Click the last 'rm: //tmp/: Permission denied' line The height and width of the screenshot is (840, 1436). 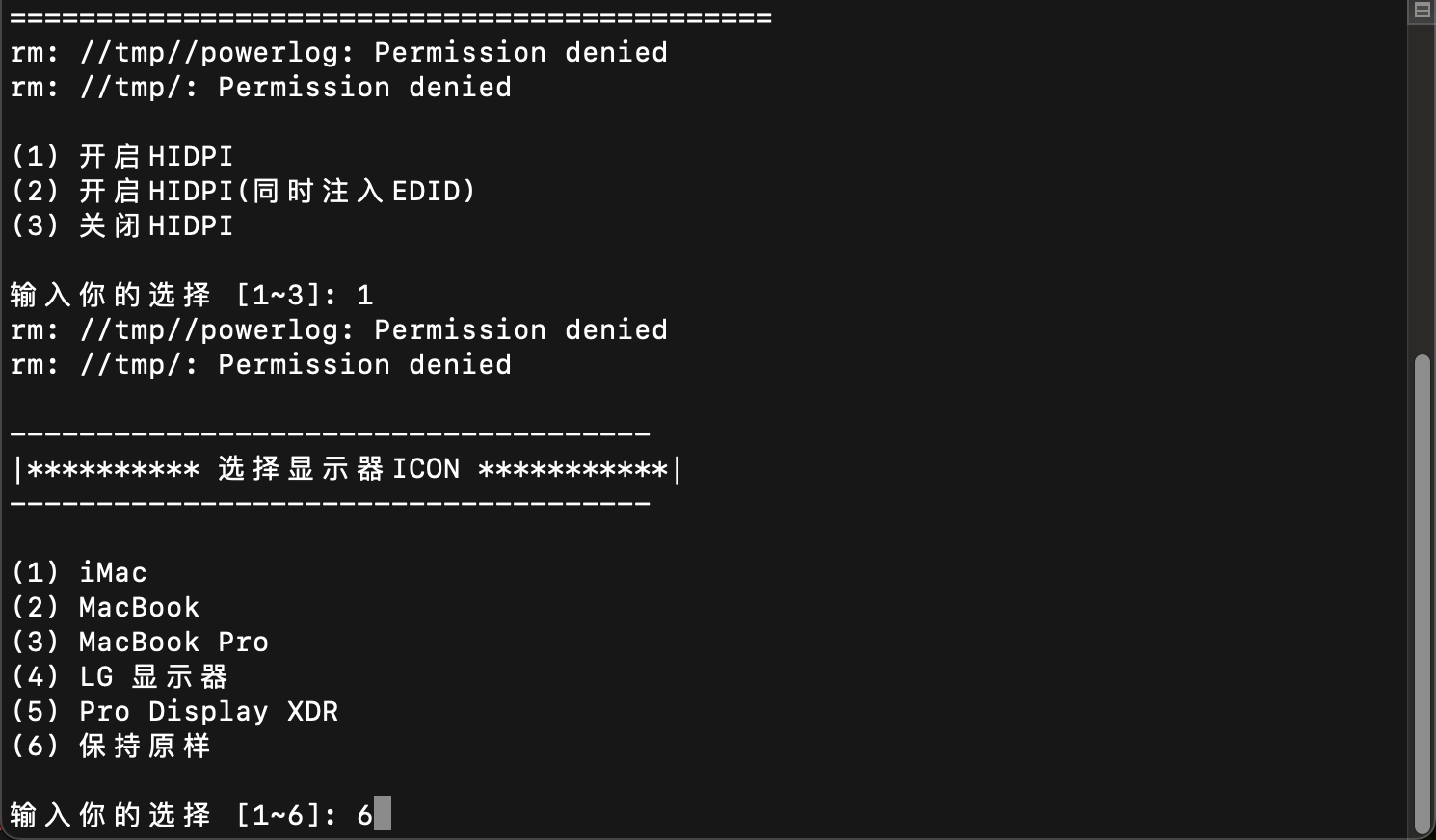261,364
